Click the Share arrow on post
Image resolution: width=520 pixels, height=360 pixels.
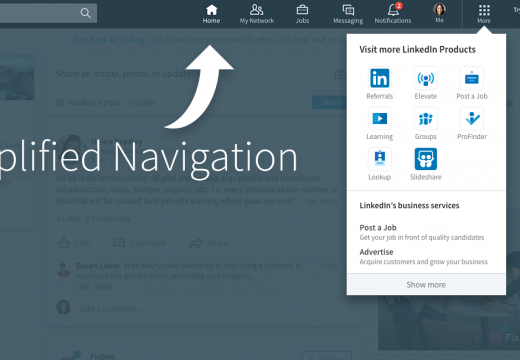196,243
